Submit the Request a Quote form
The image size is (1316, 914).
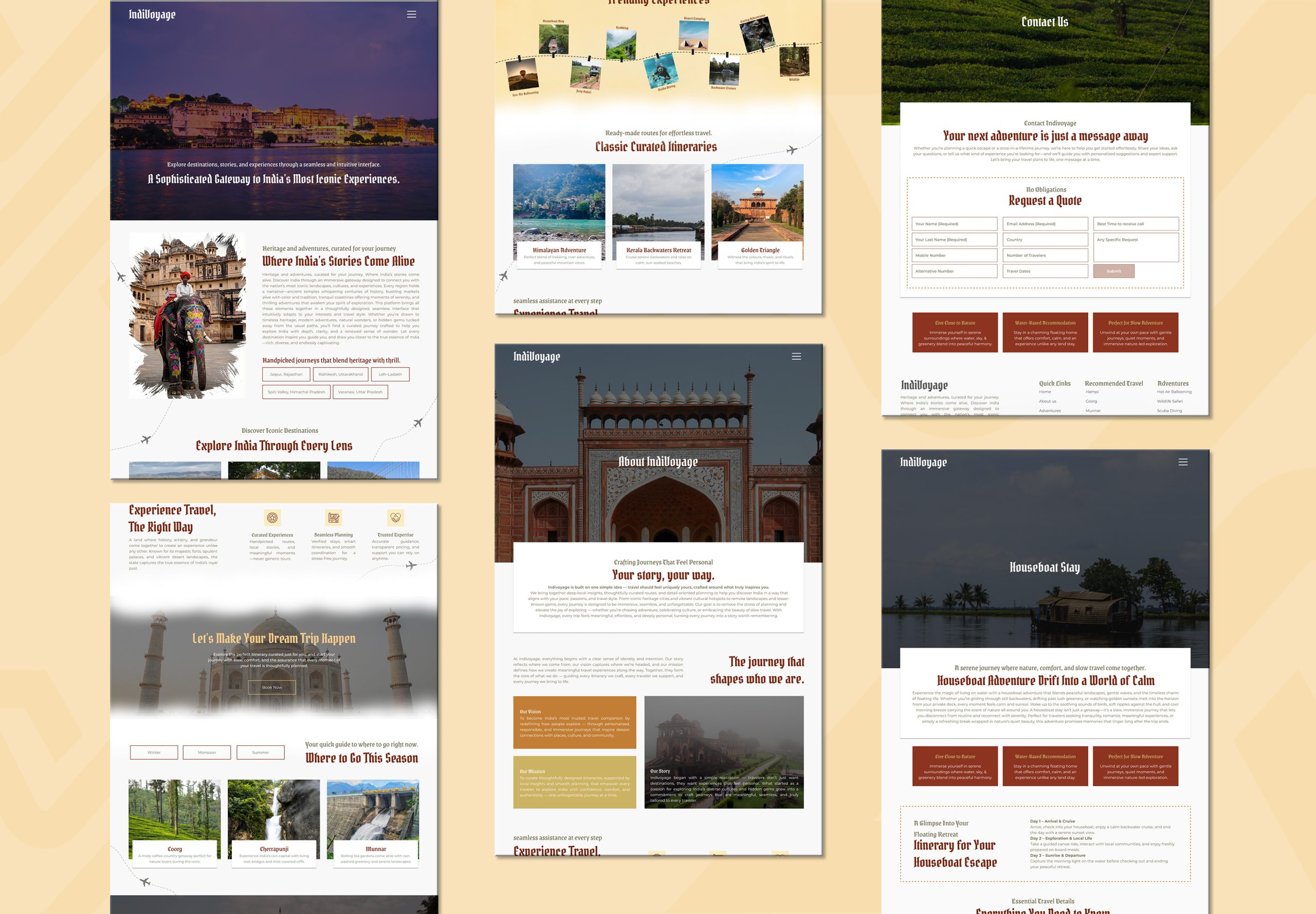[1113, 271]
